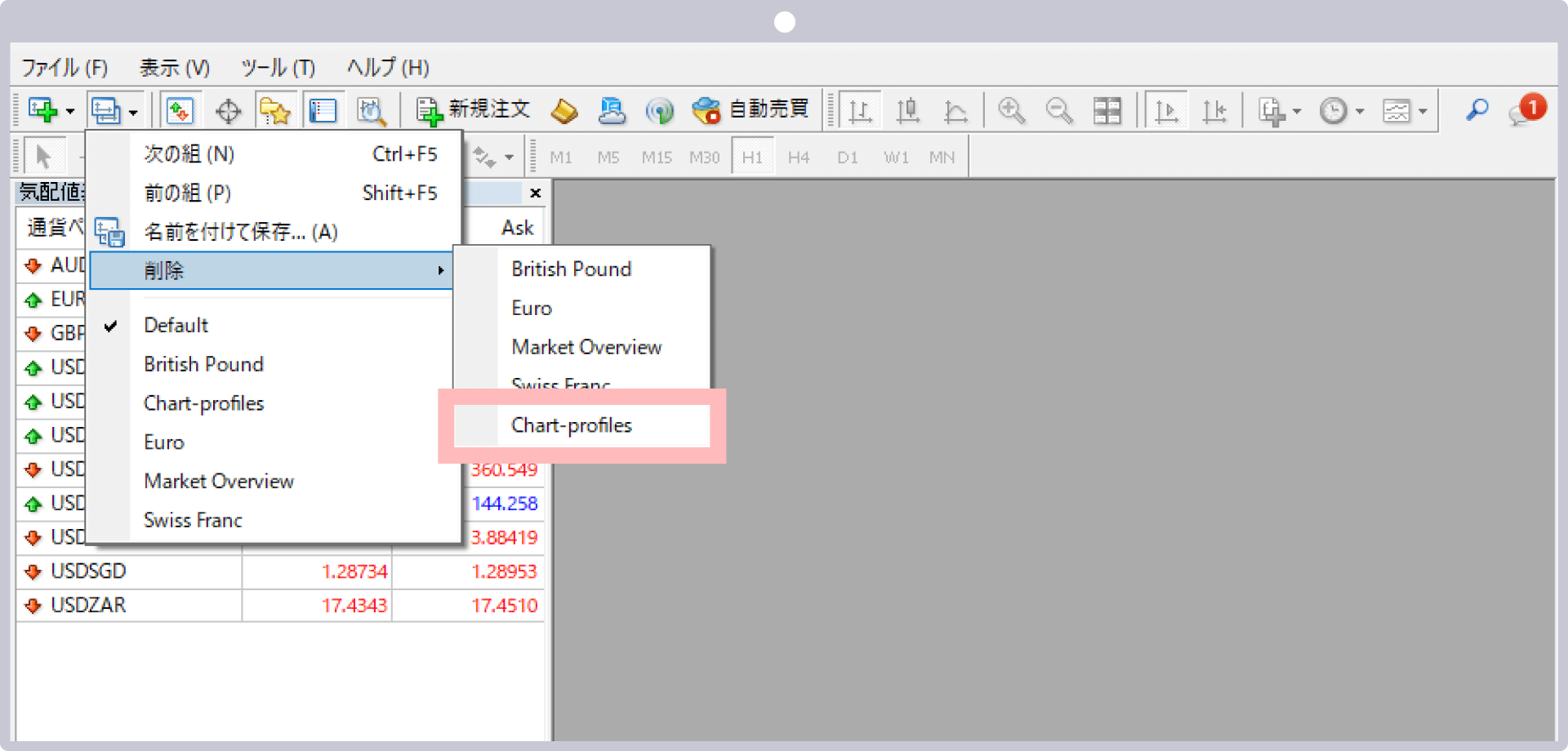
Task: Click the zoom in magnifier icon
Action: coord(1011,110)
